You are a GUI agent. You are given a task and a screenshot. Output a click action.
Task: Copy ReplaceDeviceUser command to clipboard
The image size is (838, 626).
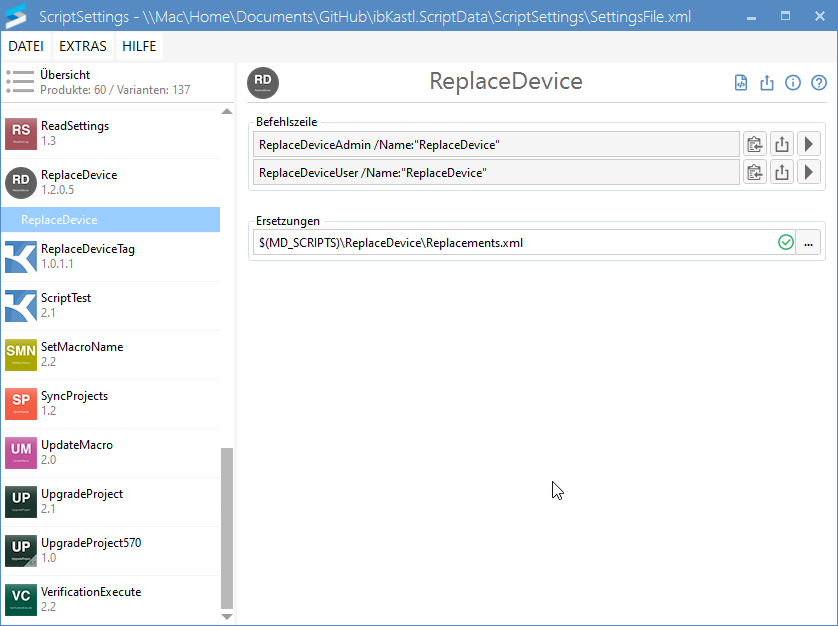pos(754,173)
